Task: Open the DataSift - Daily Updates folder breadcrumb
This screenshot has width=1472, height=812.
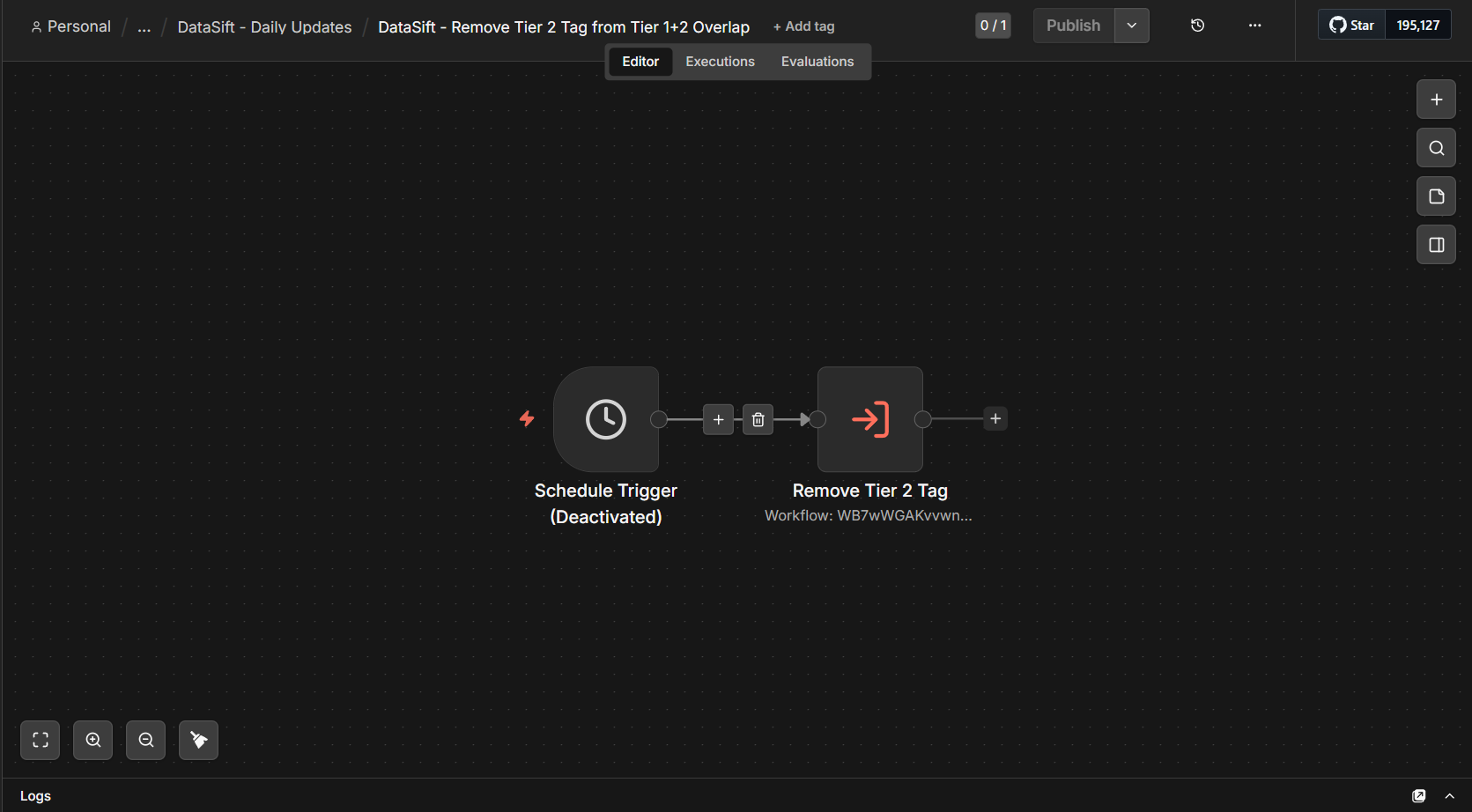Action: [264, 27]
